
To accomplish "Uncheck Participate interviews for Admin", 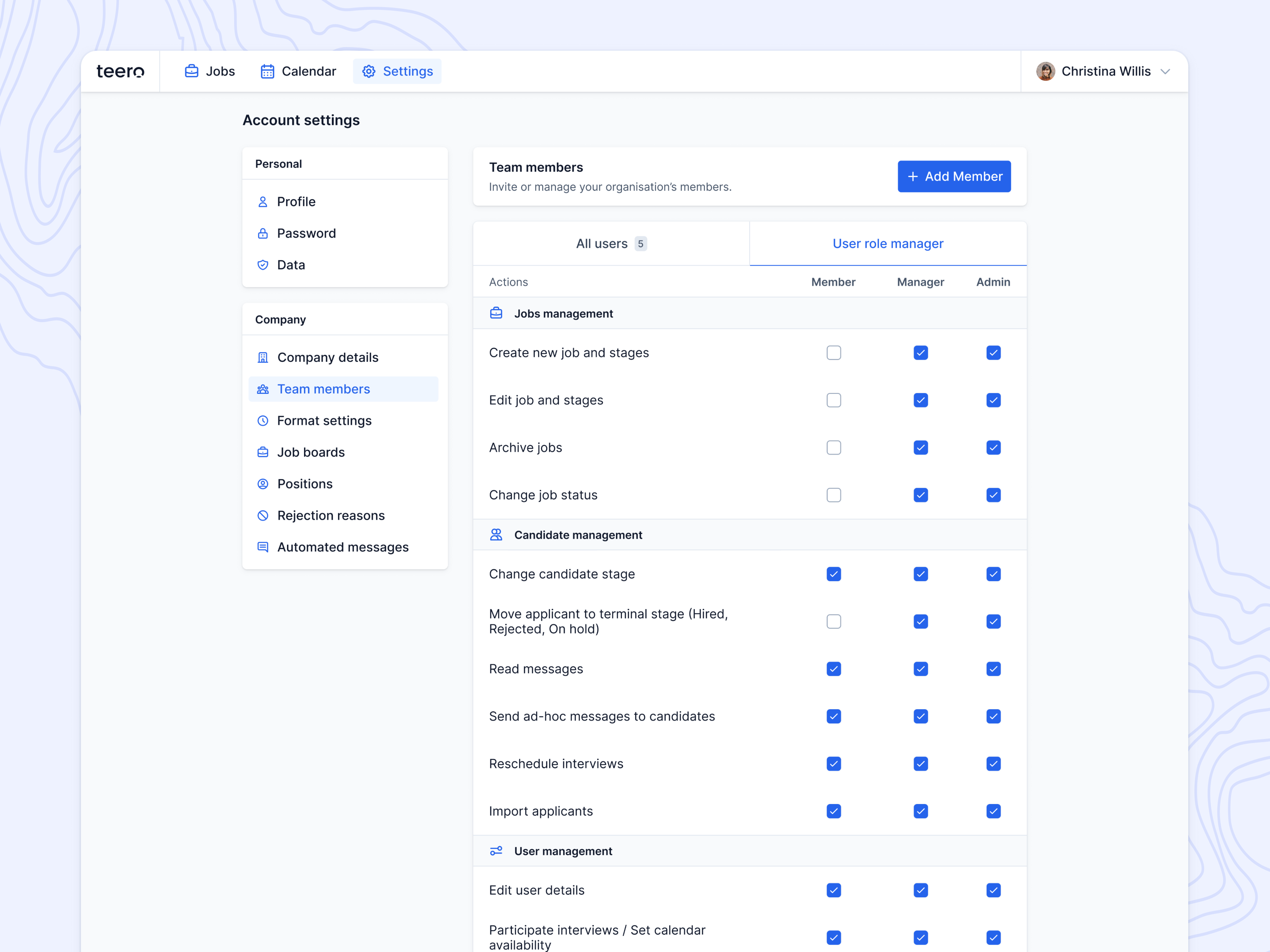I will 993,938.
